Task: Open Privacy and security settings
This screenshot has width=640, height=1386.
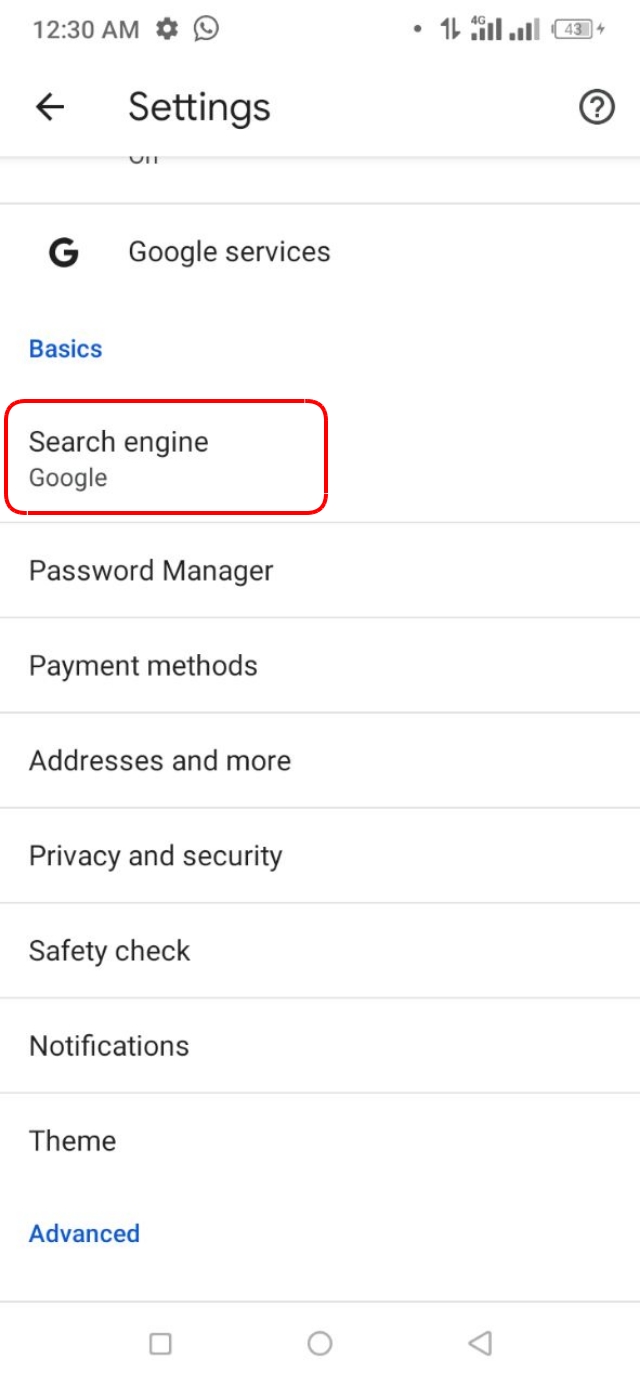Action: (155, 855)
